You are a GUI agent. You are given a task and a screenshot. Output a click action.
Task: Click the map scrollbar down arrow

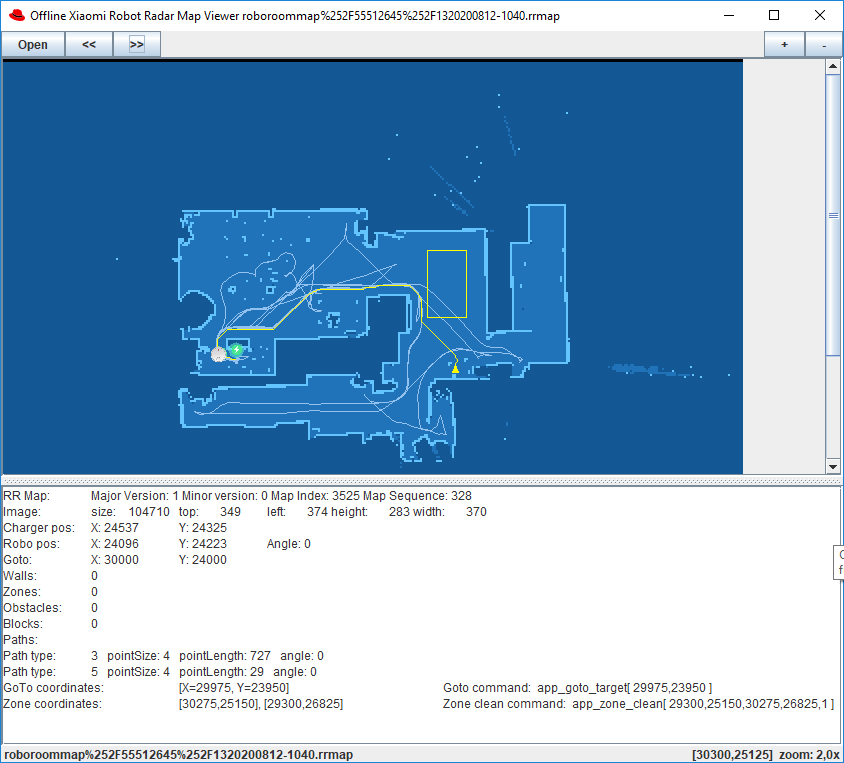(832, 466)
